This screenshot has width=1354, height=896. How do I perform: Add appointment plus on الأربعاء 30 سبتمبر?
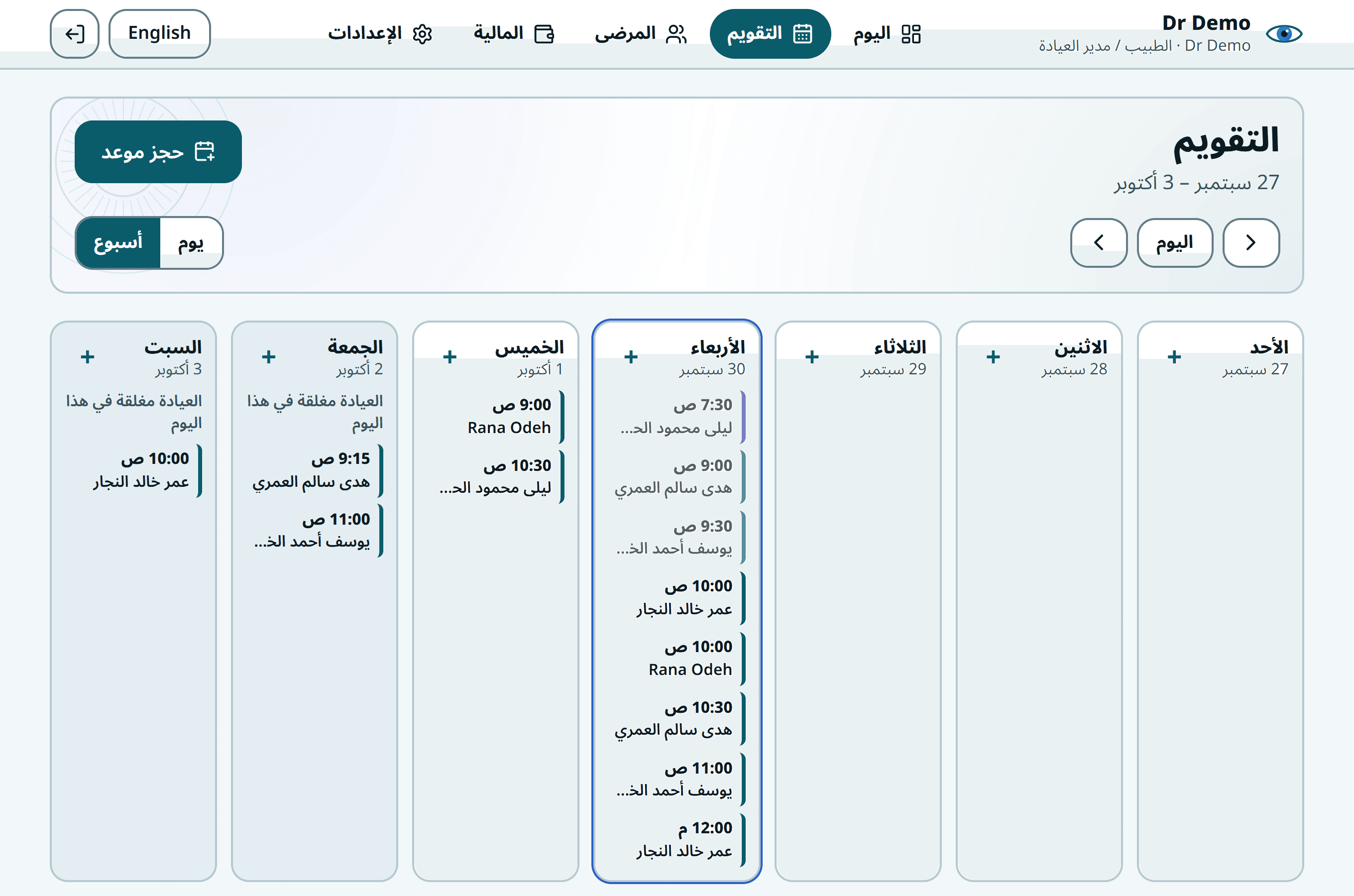(631, 357)
